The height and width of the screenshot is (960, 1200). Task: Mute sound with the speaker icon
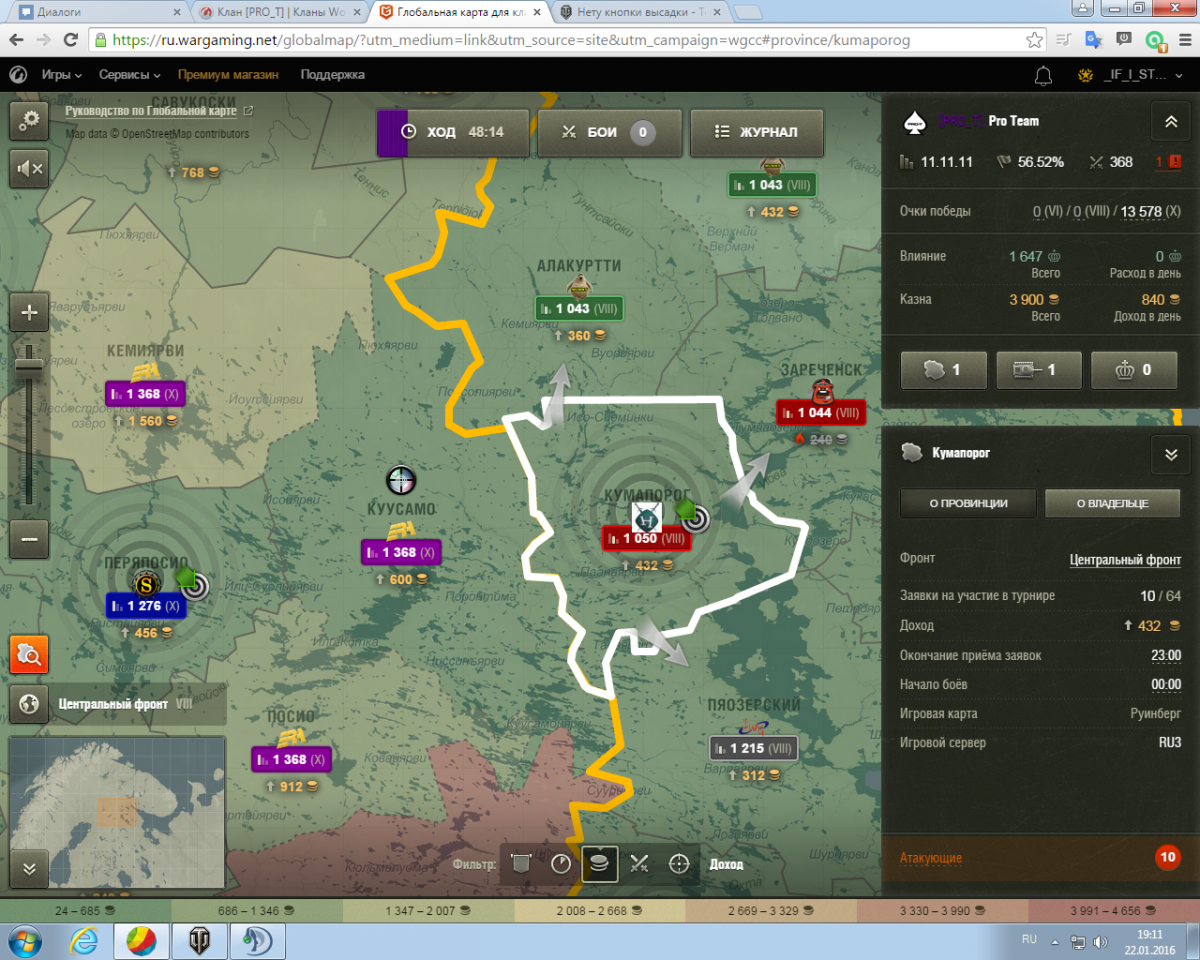coord(29,169)
